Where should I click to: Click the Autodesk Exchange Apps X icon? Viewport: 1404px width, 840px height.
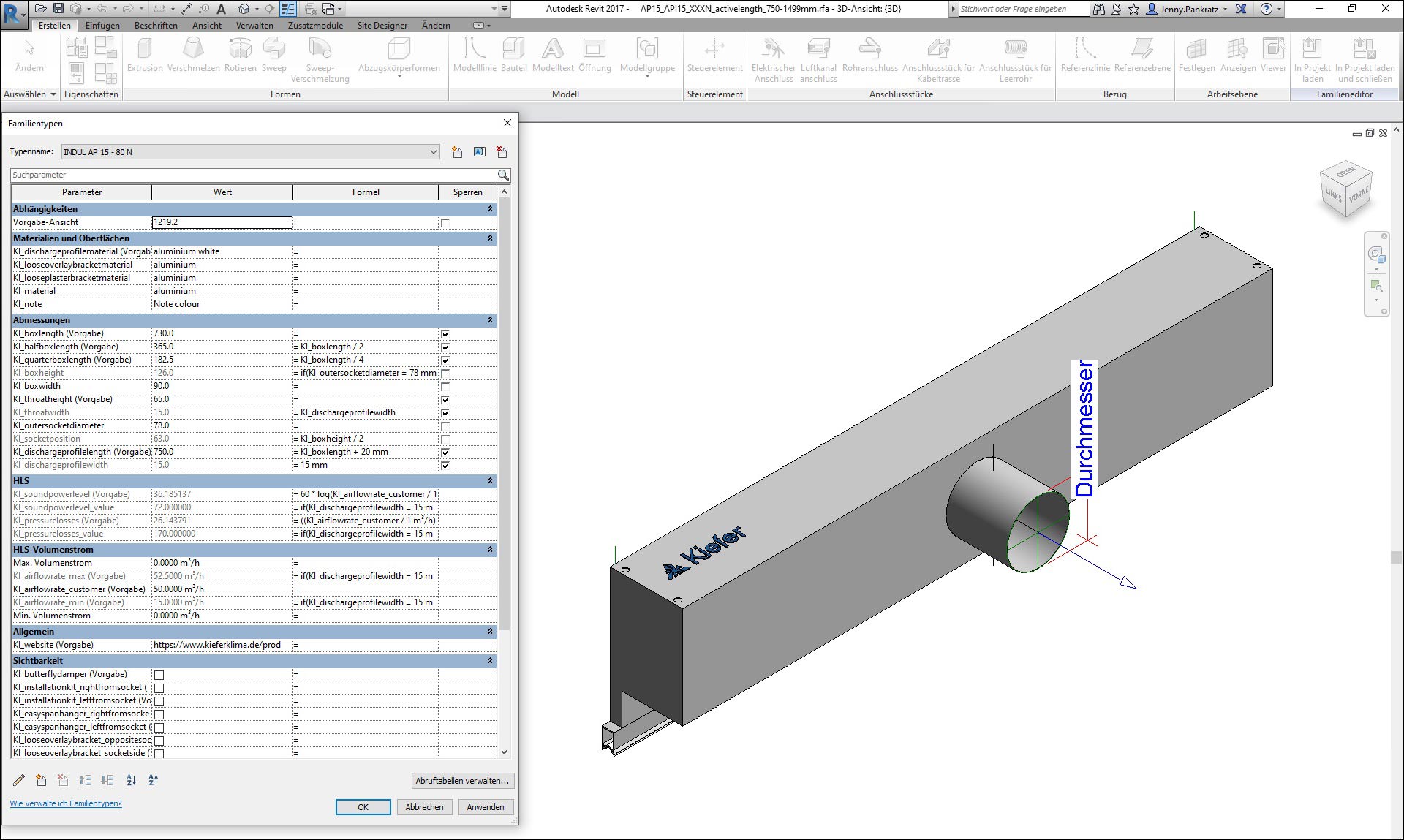[1241, 9]
